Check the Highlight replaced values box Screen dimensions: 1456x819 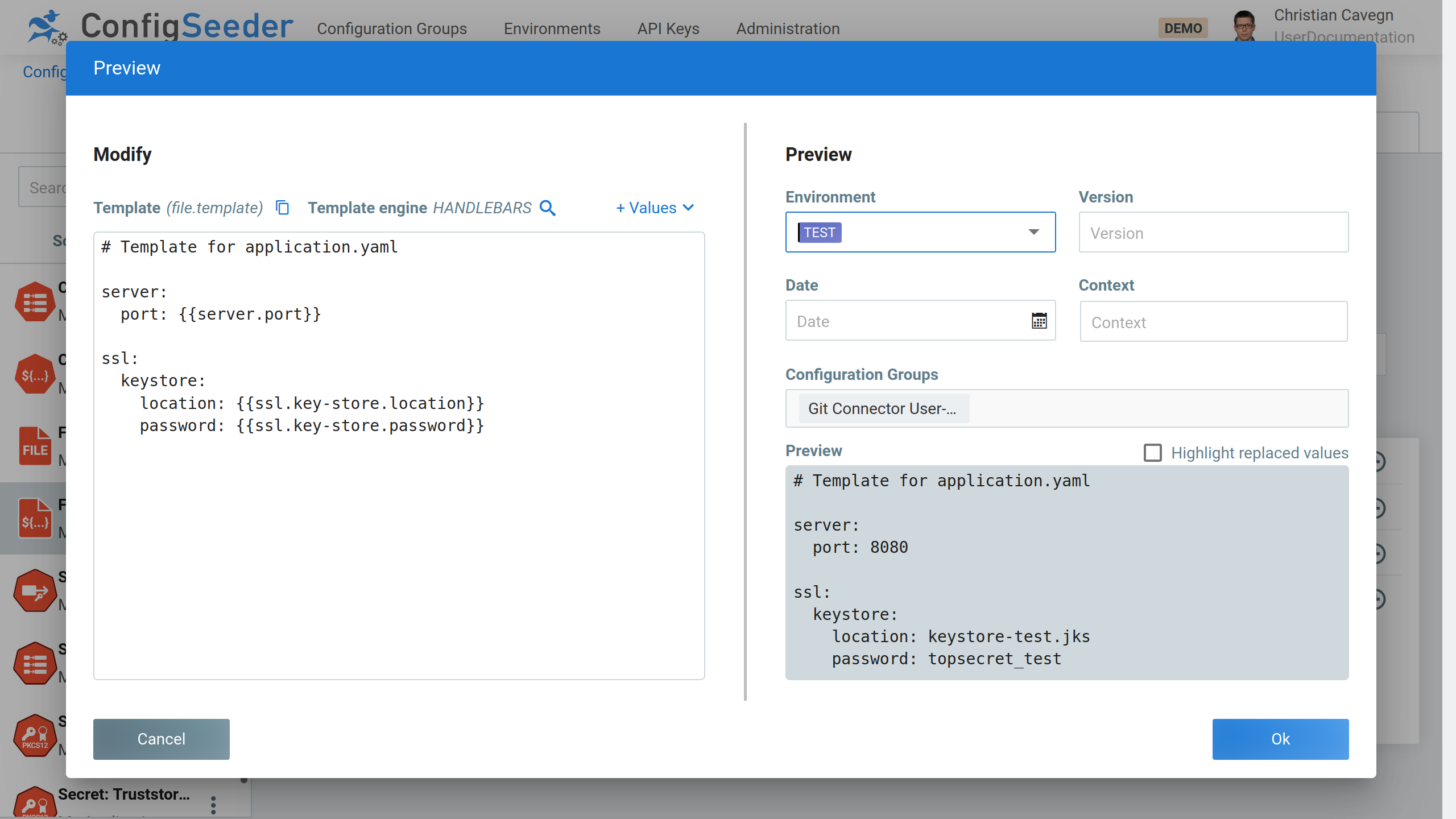click(1153, 453)
